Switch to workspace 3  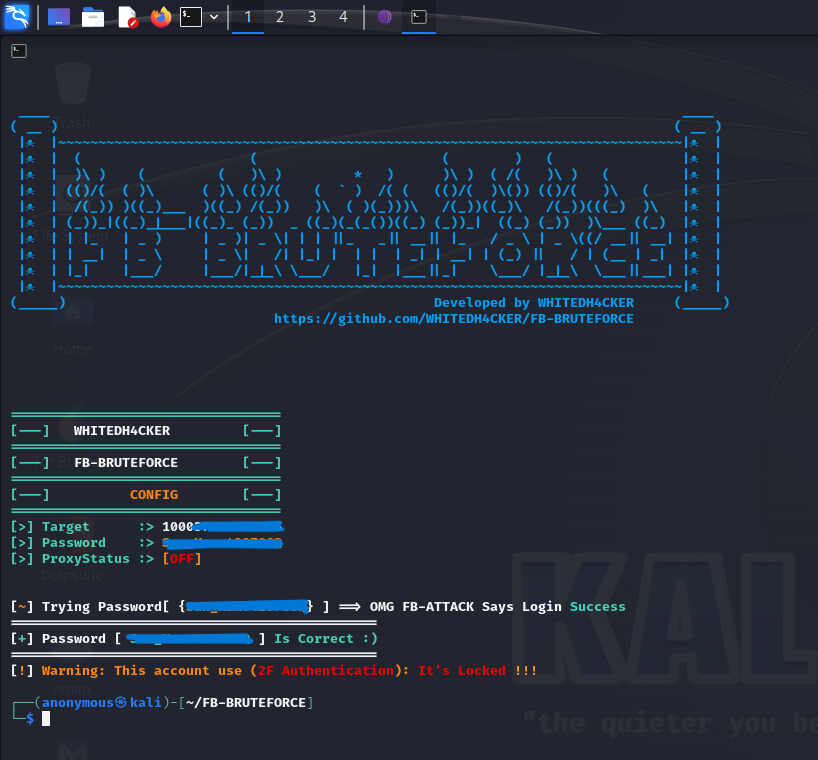tap(312, 16)
